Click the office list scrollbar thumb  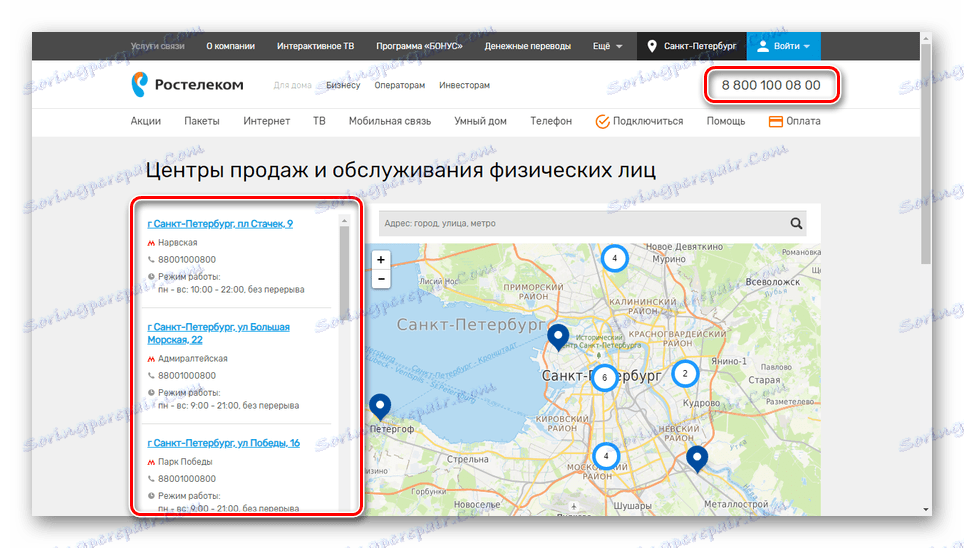coord(344,271)
